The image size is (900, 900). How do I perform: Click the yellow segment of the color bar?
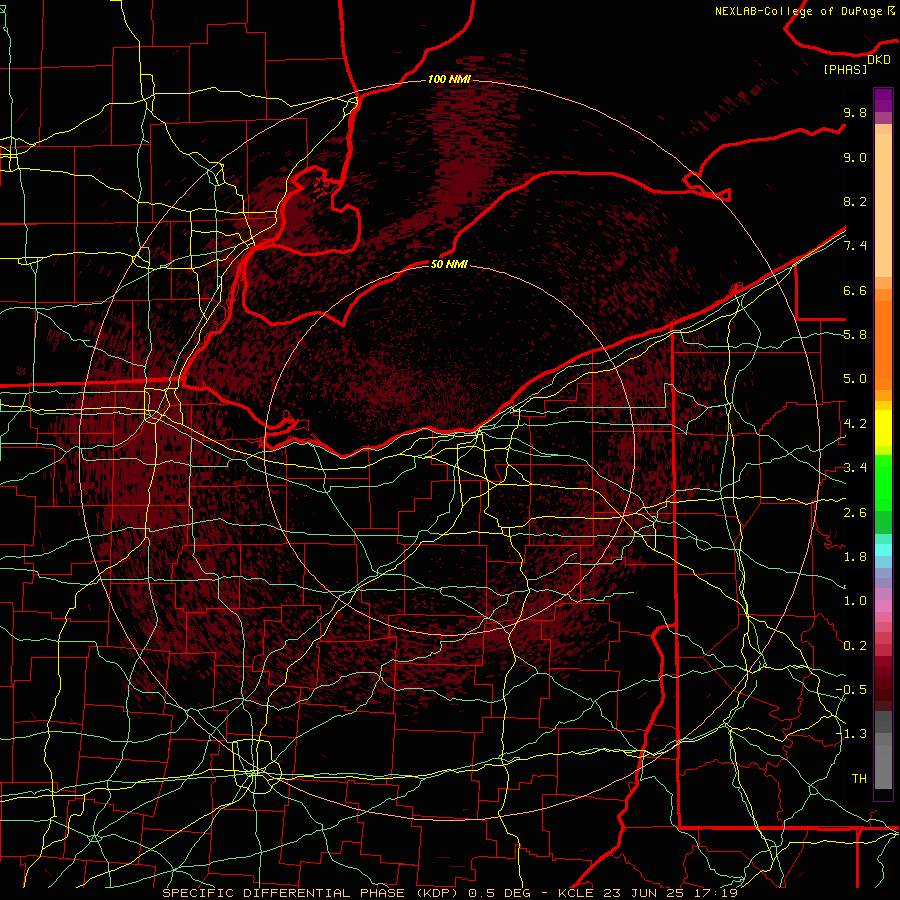coord(883,428)
